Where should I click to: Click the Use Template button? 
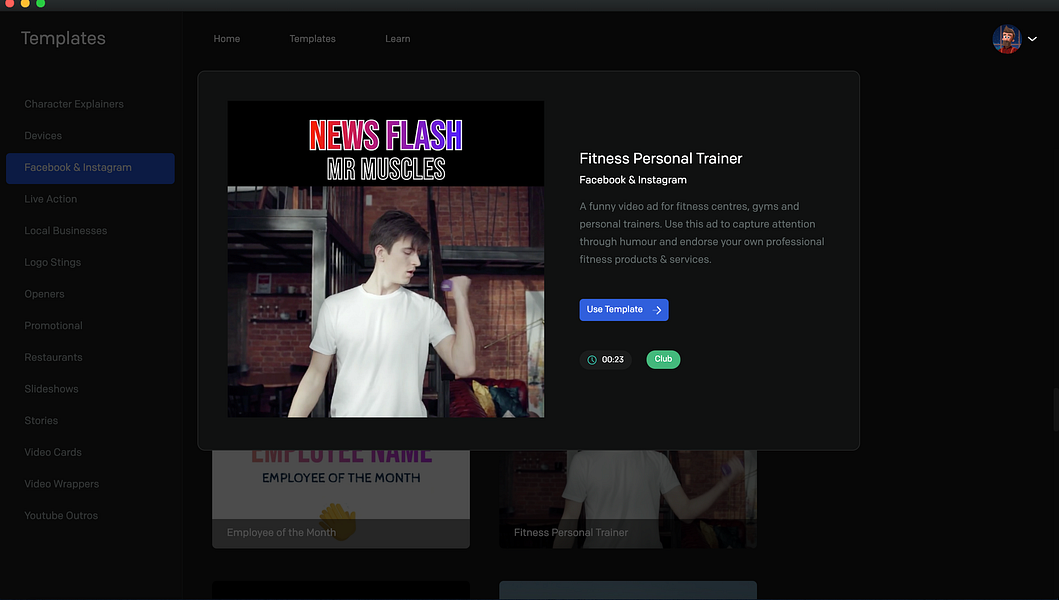point(623,309)
